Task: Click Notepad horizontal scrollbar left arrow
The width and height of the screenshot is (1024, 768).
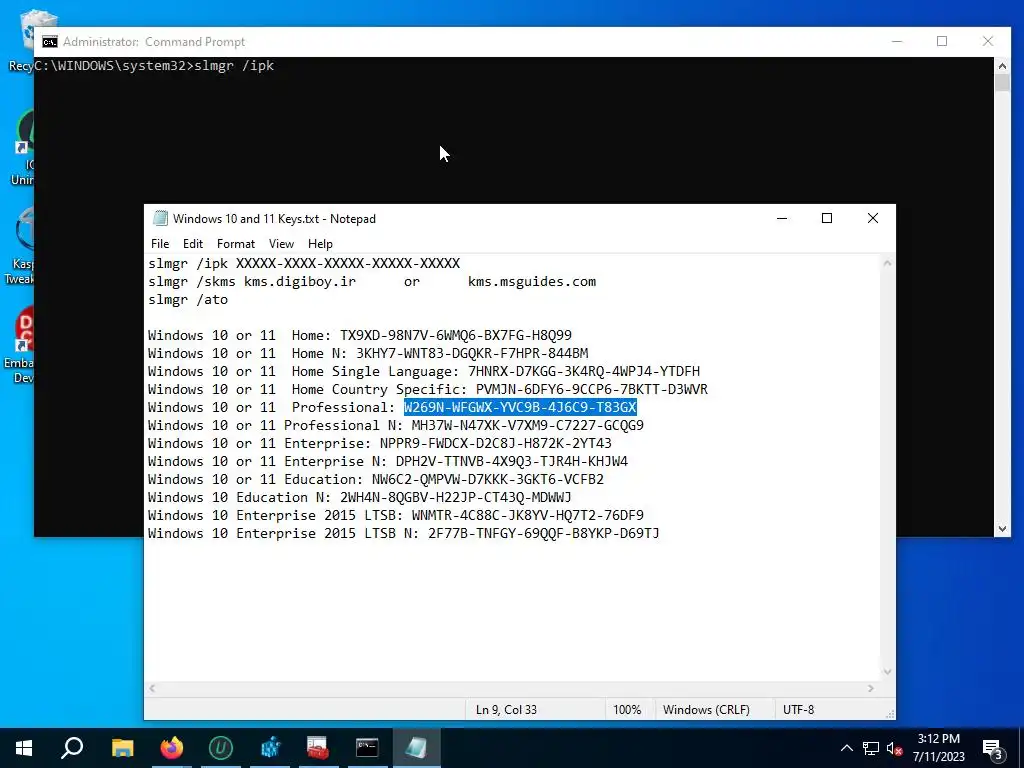Action: (152, 688)
